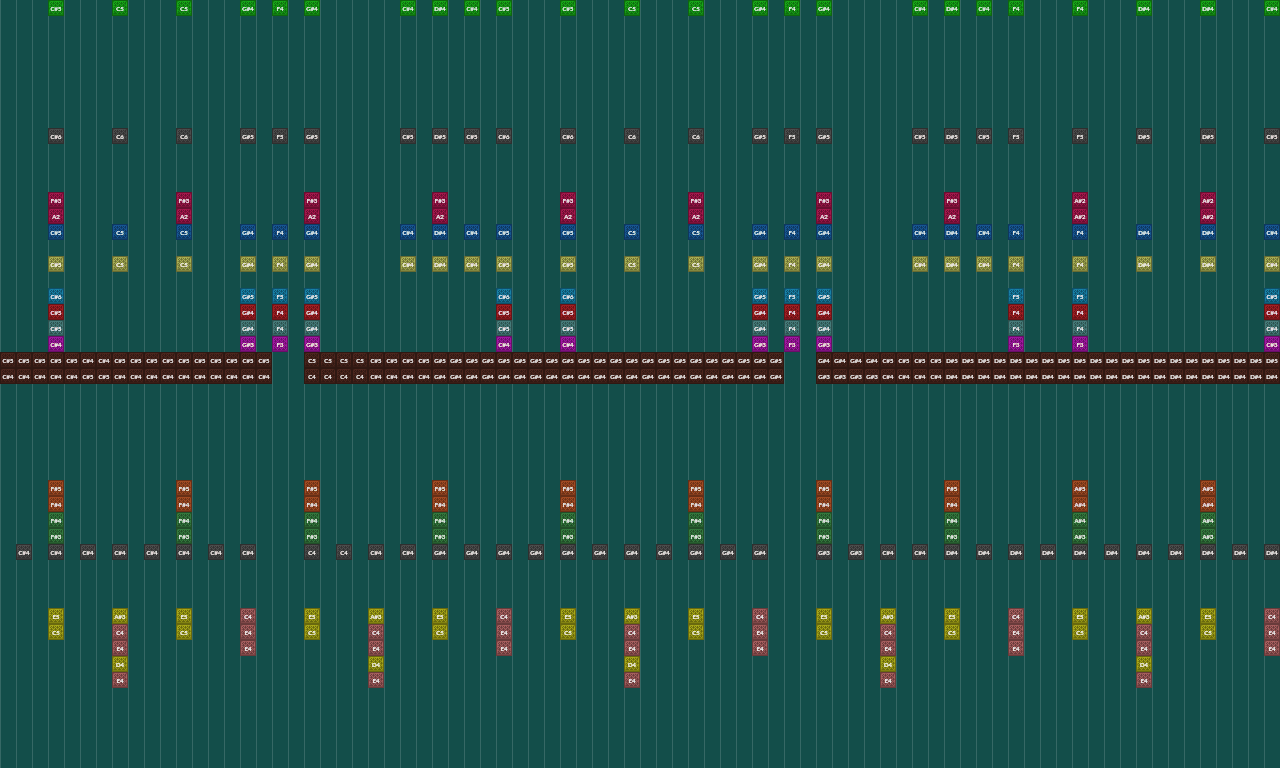This screenshot has height=768, width=1280.
Task: Select the leftmost teal-gray F4 note
Action: click(x=280, y=328)
